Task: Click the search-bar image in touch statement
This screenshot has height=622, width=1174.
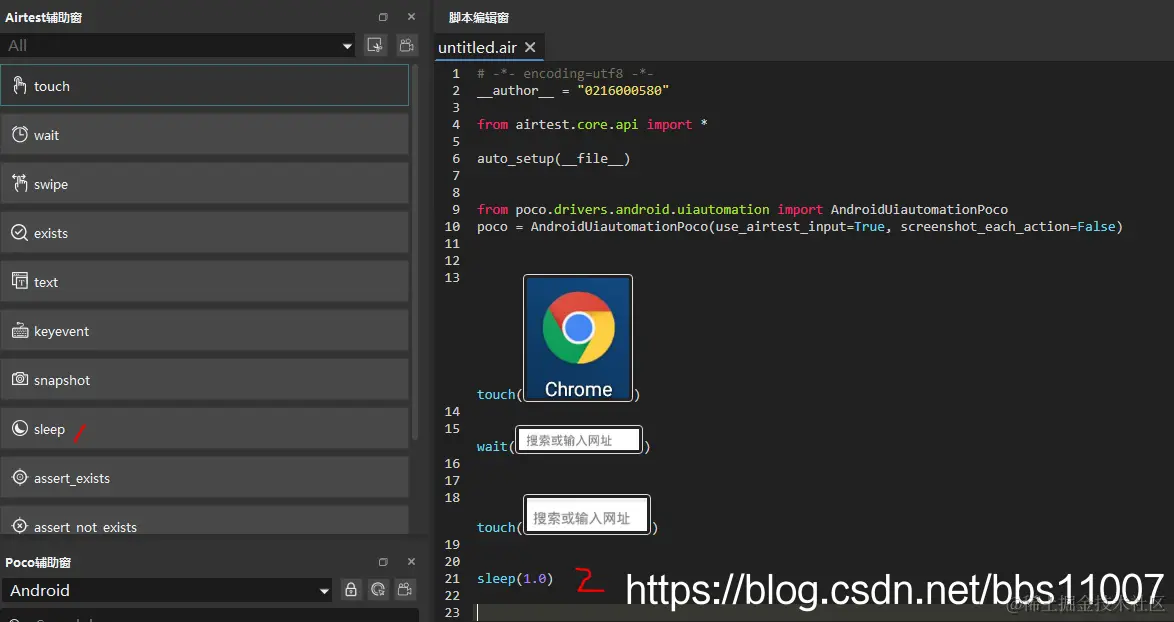Action: tap(587, 515)
